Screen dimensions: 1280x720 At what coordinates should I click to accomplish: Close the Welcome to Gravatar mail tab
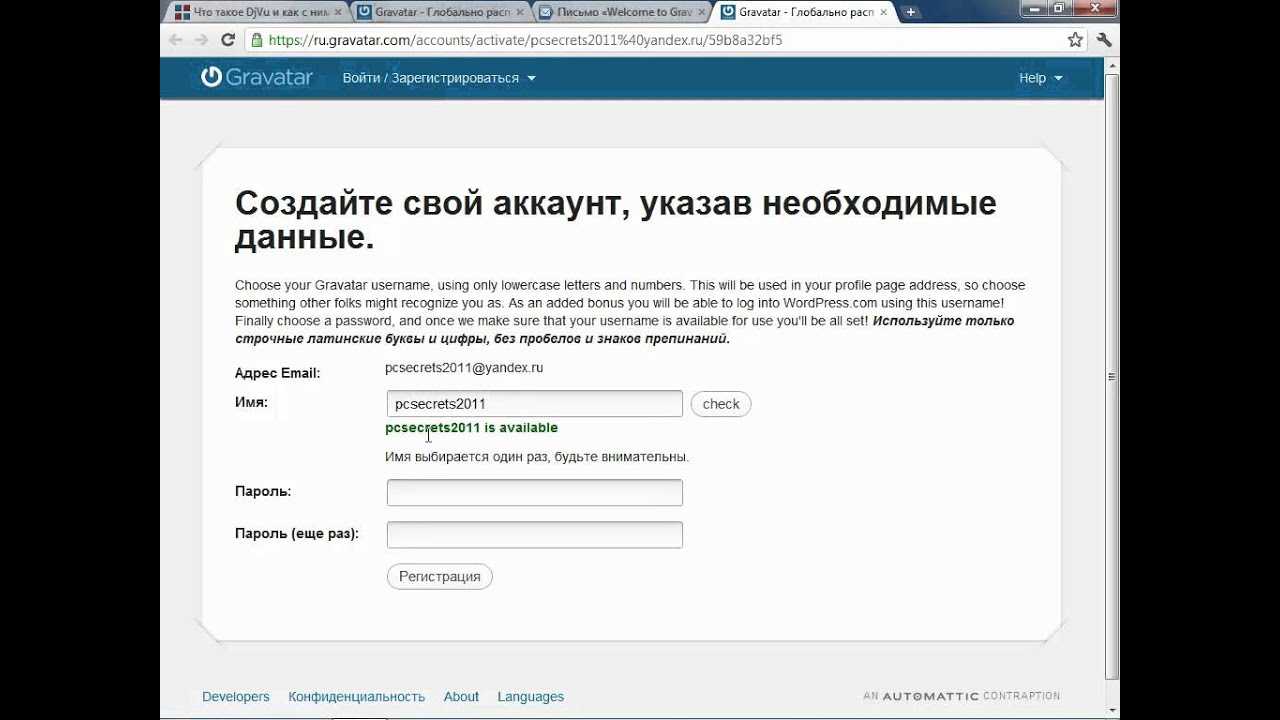[x=701, y=12]
